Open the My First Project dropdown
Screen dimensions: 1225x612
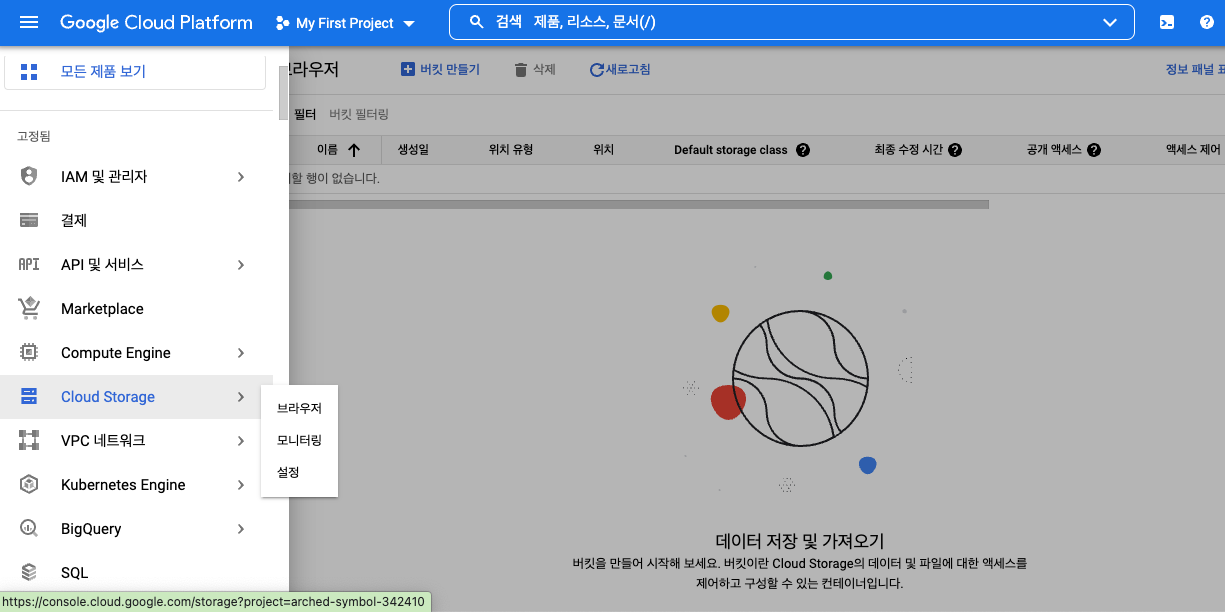[x=346, y=22]
